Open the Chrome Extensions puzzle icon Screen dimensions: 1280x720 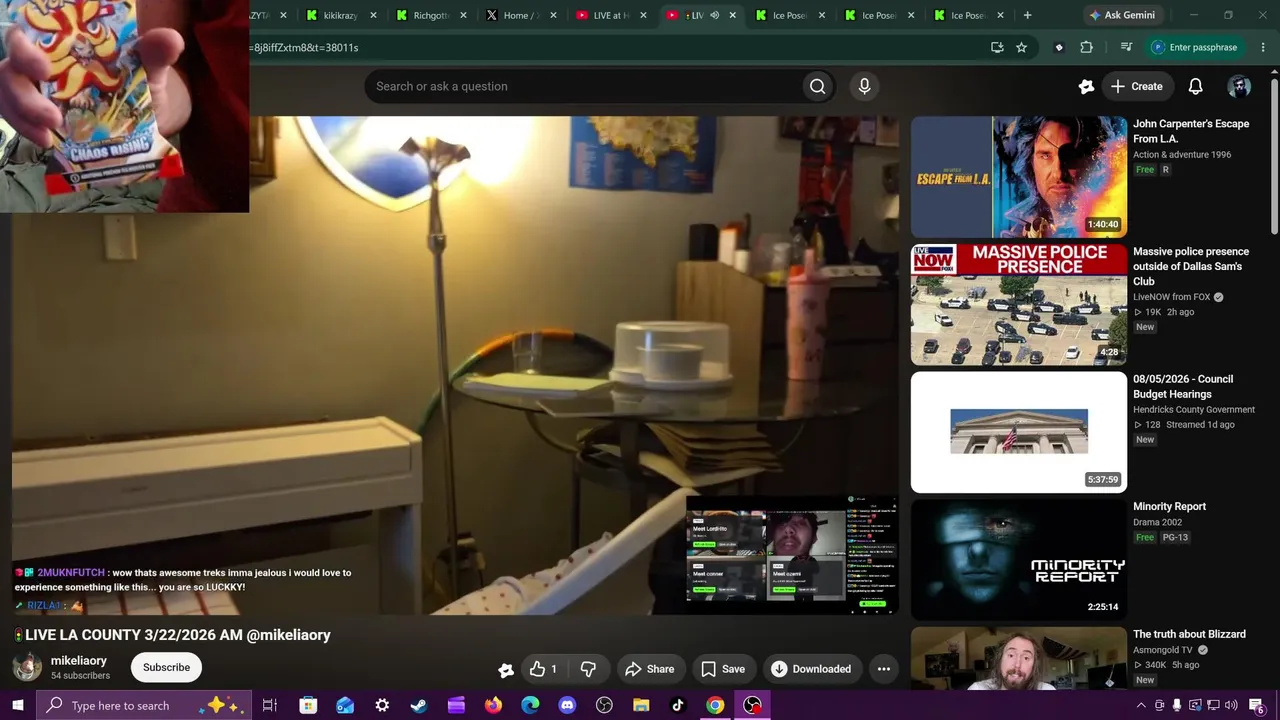click(1087, 47)
